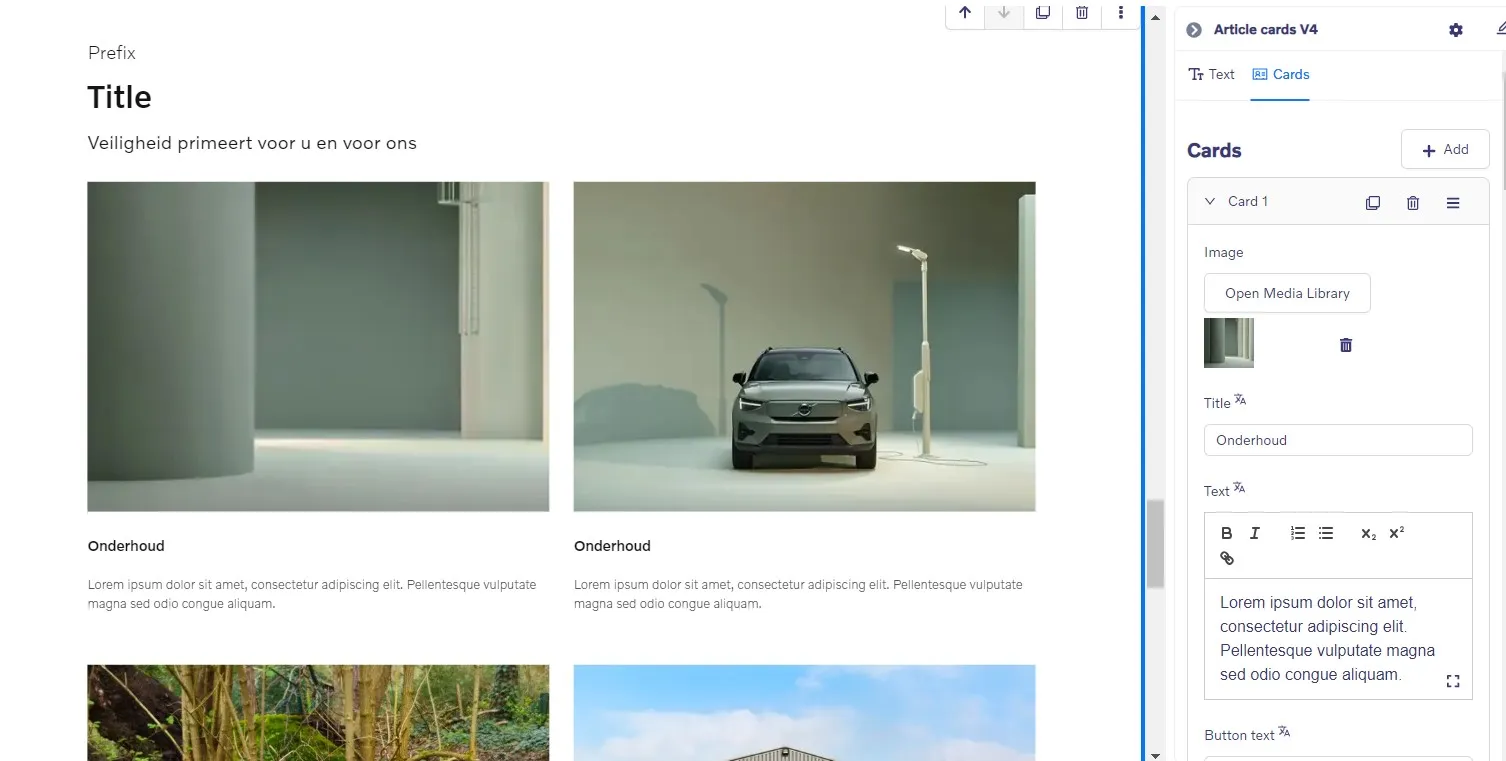The image size is (1506, 761).
Task: Delete the block using the toolbar trash icon
Action: click(1082, 13)
